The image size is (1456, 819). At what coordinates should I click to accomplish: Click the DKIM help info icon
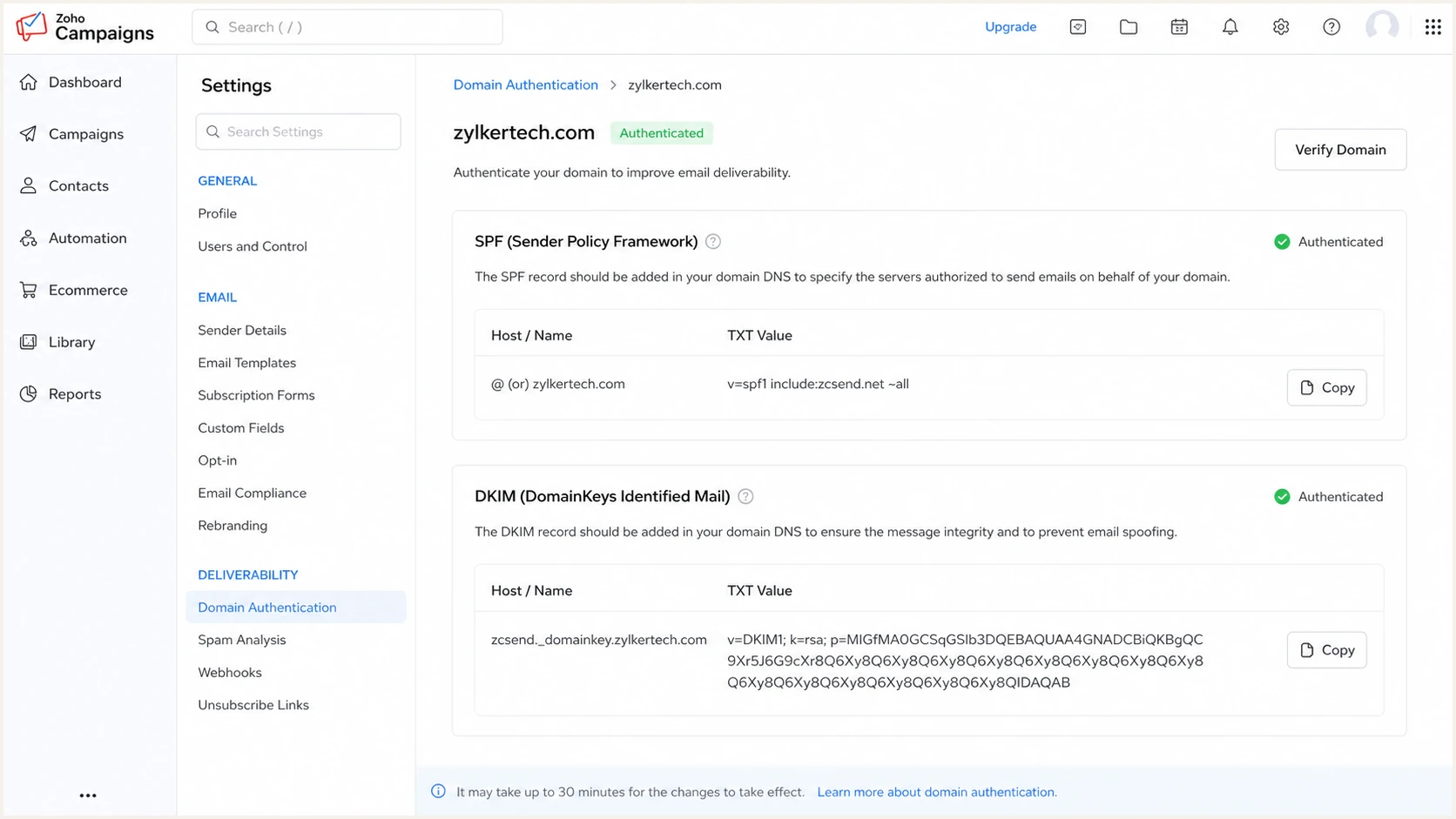click(x=745, y=496)
